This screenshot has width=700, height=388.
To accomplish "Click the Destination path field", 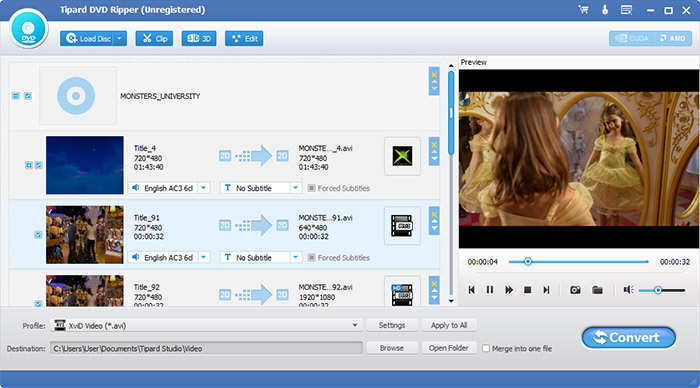I will point(206,348).
